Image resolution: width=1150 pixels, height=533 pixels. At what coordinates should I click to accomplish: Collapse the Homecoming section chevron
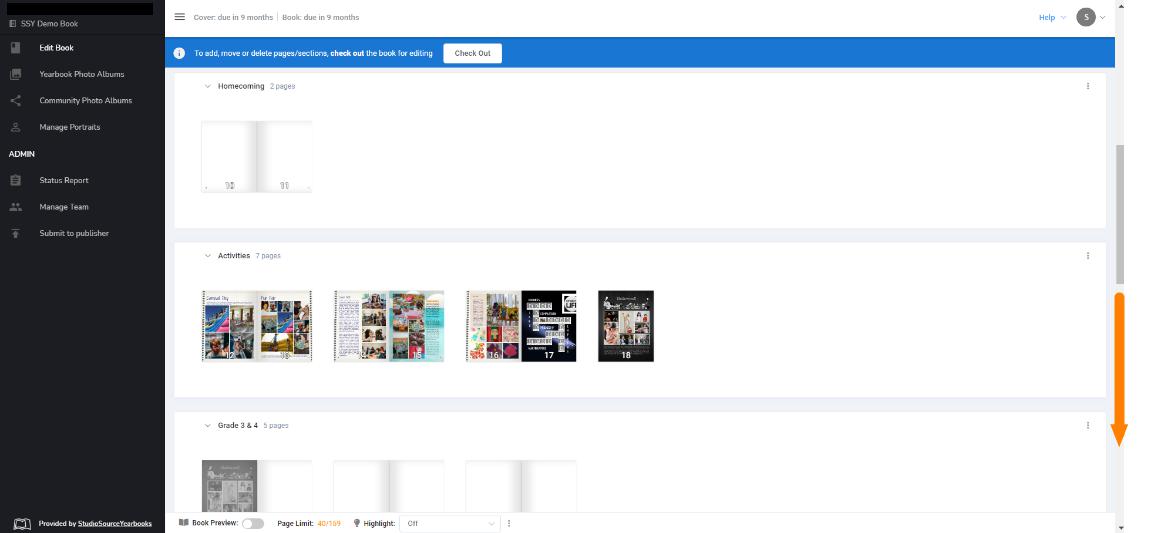(x=208, y=87)
